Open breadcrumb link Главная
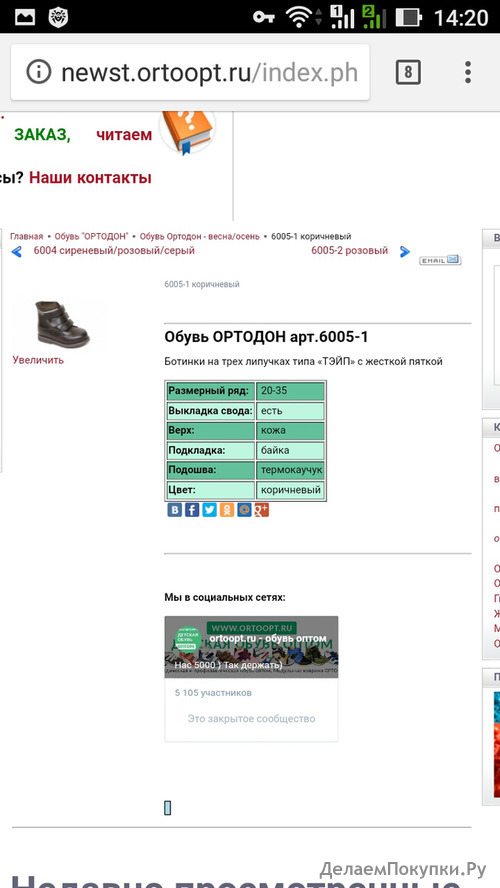This screenshot has height=888, width=500. 27,236
